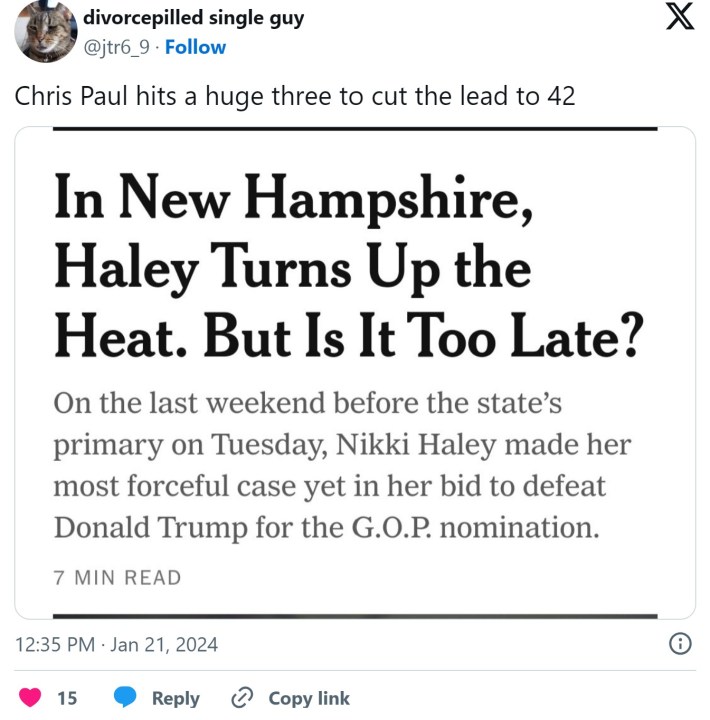Open the tweet timestamp Jan 21, 2024

point(117,645)
